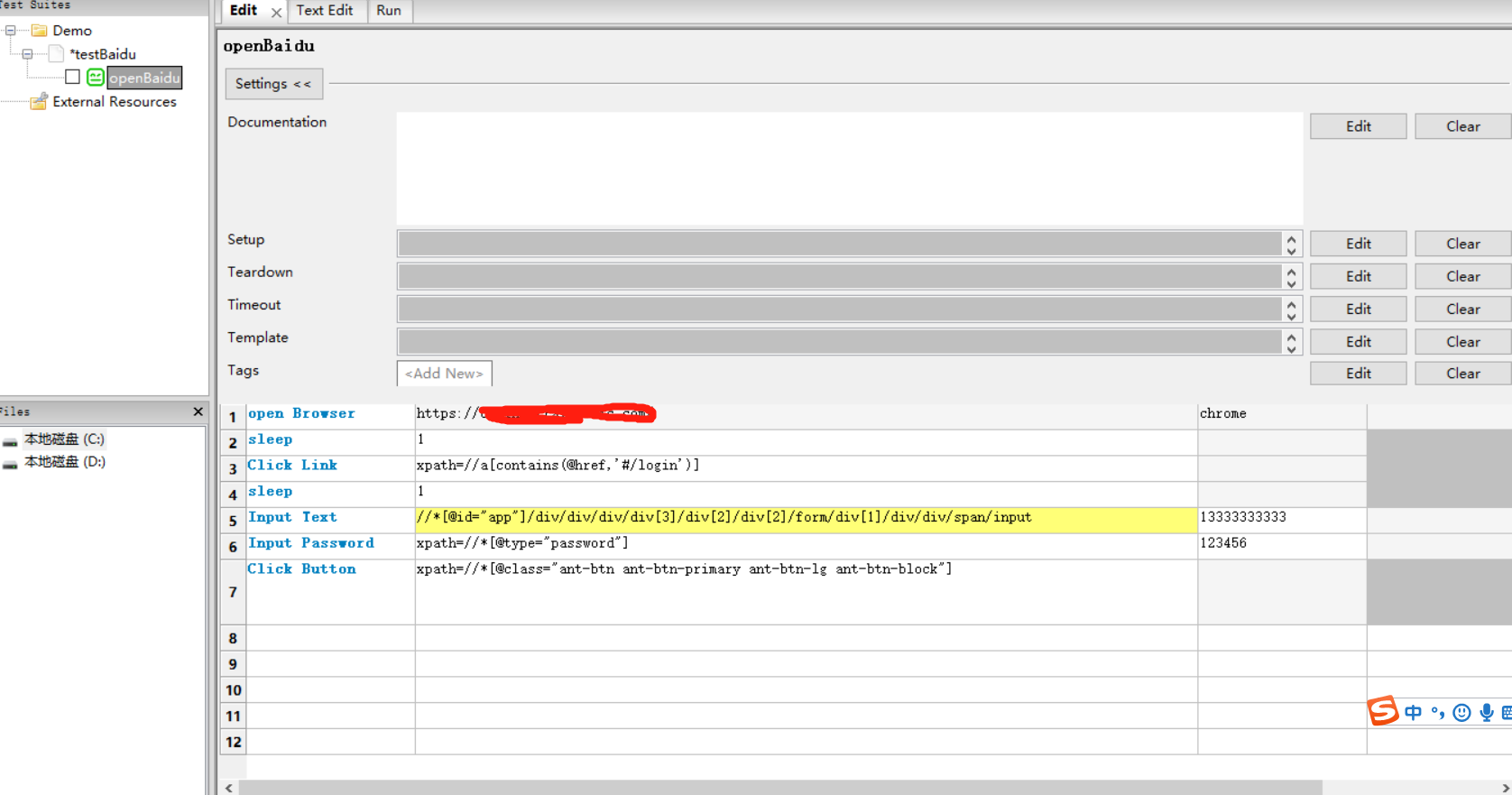Click Clear button for Template

[1462, 342]
